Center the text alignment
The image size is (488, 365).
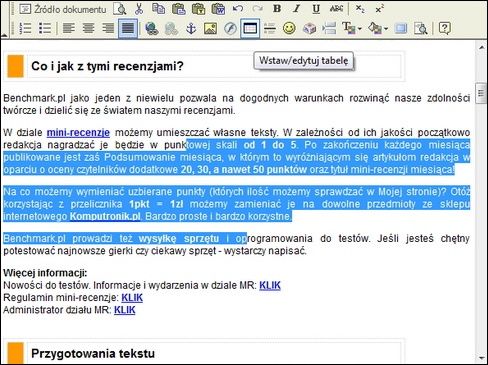tap(88, 28)
